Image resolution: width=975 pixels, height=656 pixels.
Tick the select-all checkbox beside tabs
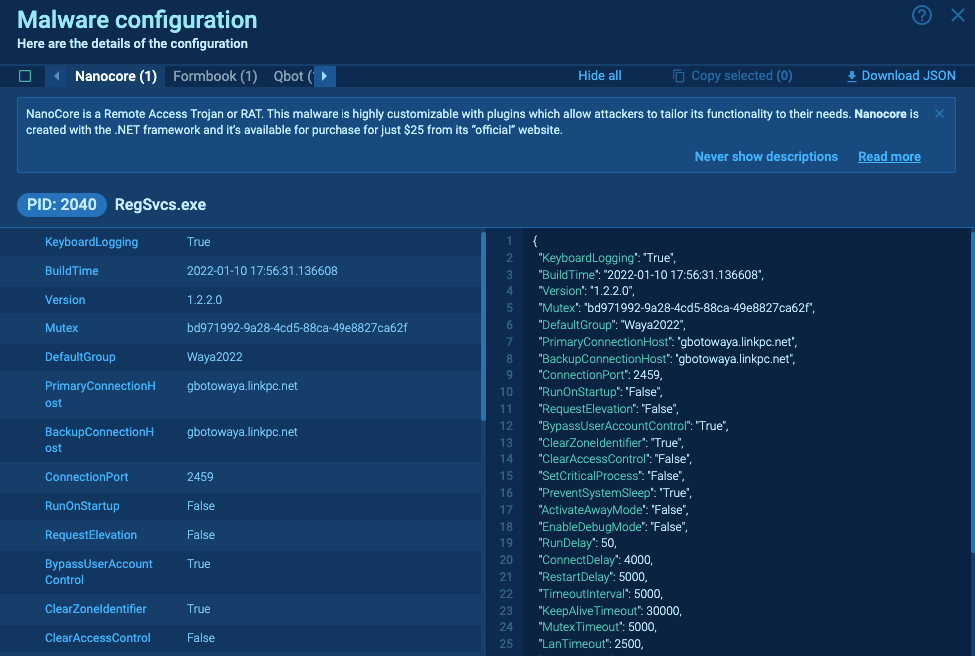[x=25, y=76]
